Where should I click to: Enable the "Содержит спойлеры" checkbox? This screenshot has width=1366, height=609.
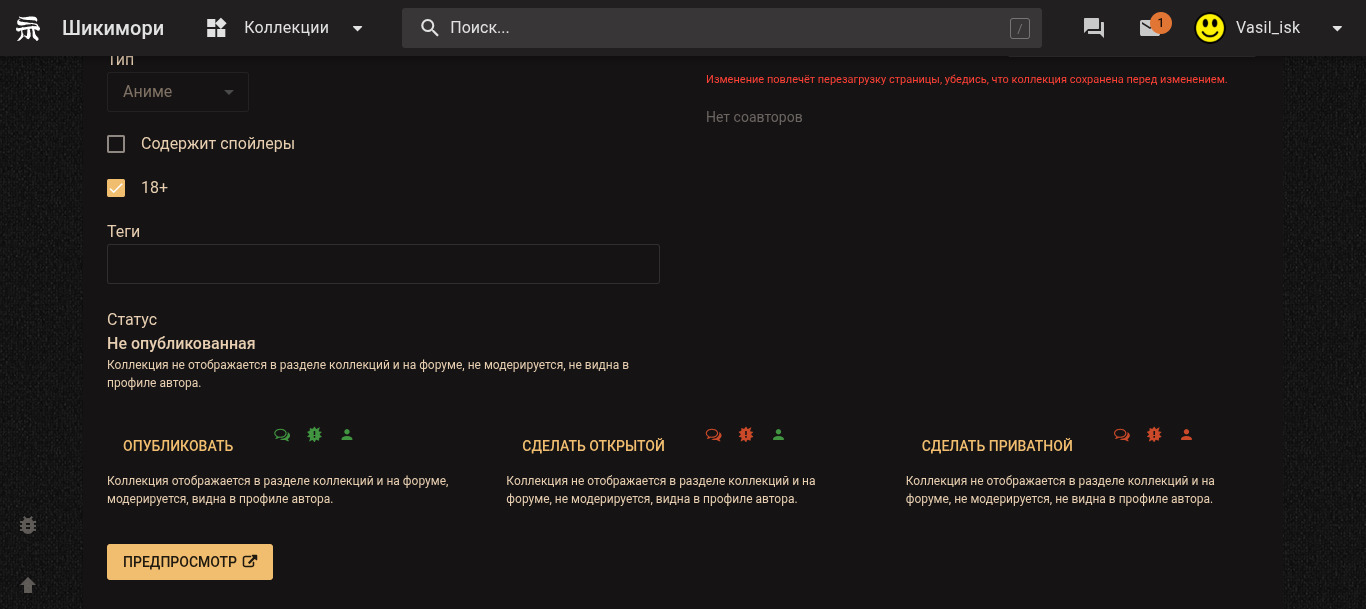coord(116,144)
